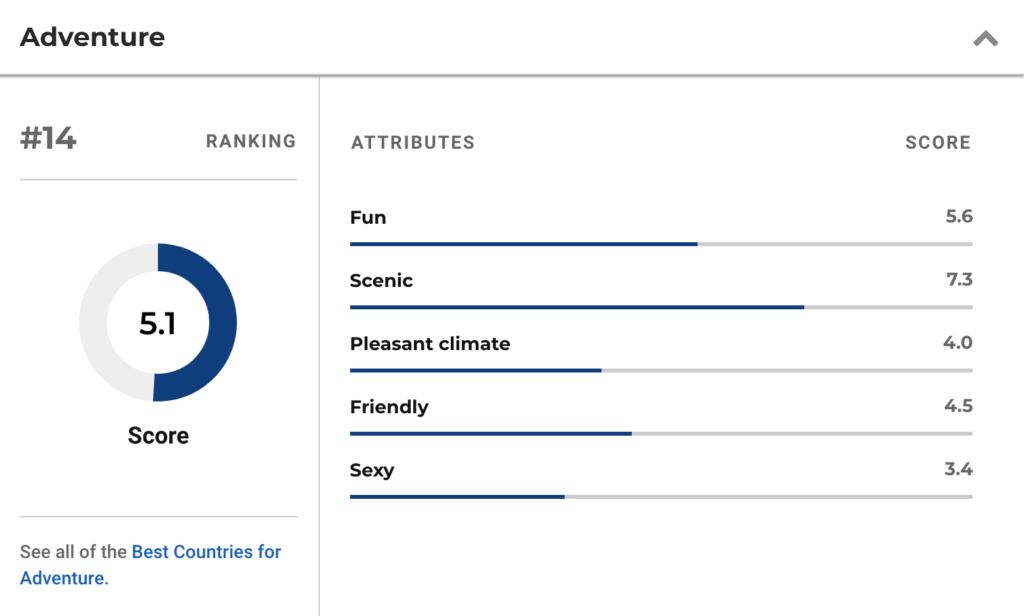This screenshot has width=1024, height=616.
Task: Click the Pleasant climate attribute label
Action: (430, 344)
